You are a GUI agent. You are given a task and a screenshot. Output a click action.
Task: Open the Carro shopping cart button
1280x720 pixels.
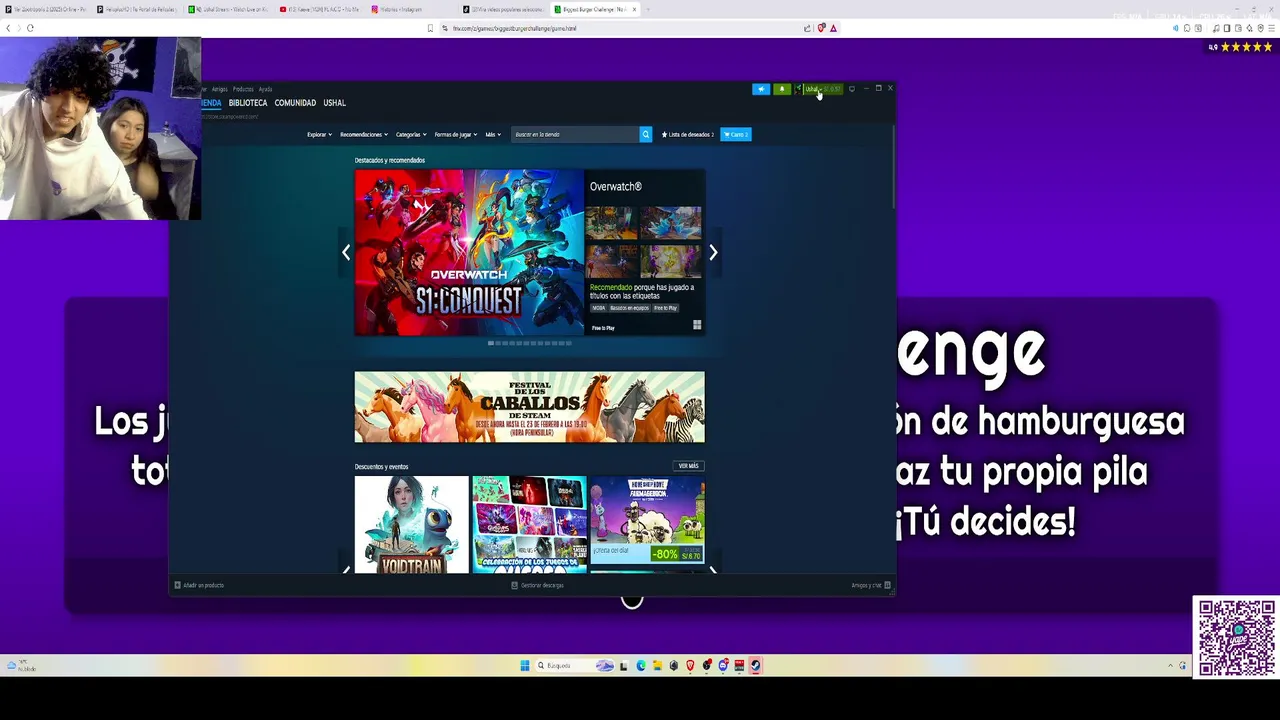[736, 134]
